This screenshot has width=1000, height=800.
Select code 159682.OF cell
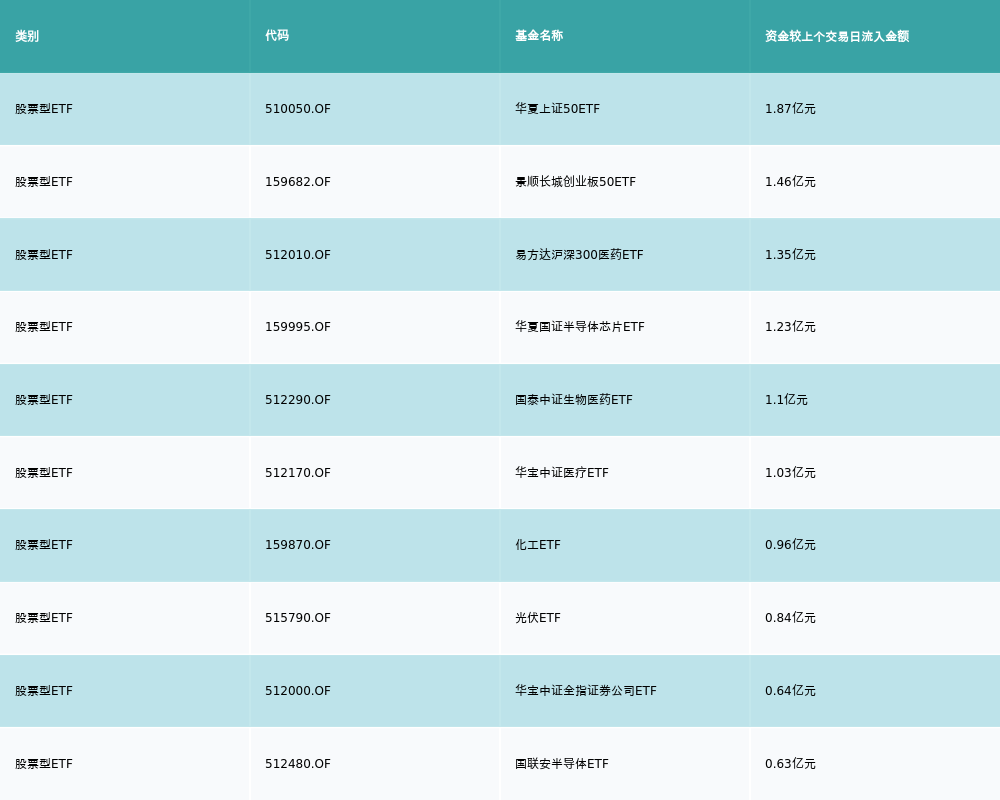pos(298,182)
